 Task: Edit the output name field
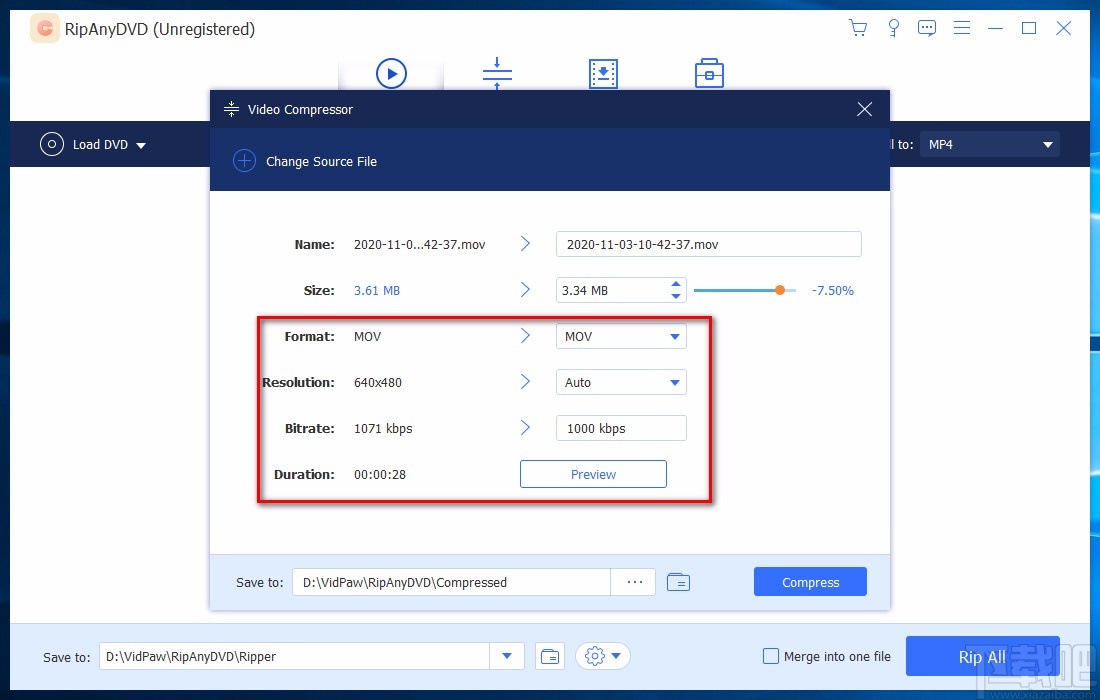tap(709, 244)
